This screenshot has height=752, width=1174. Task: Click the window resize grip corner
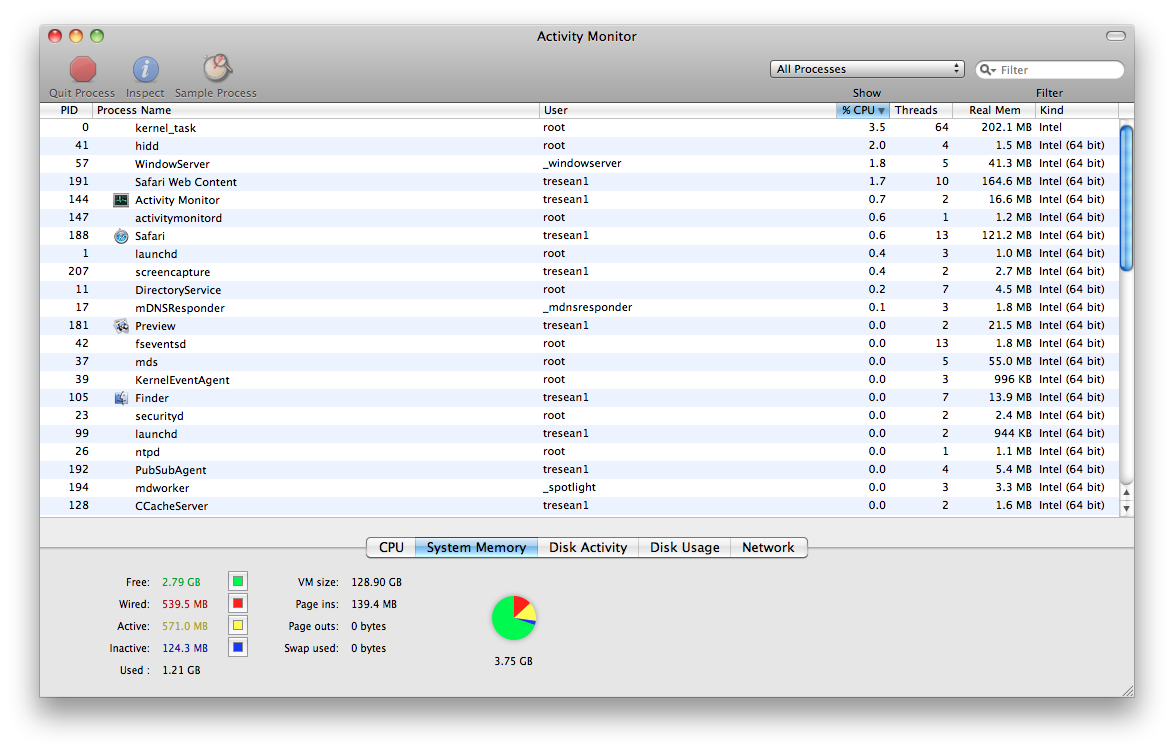[x=1128, y=691]
